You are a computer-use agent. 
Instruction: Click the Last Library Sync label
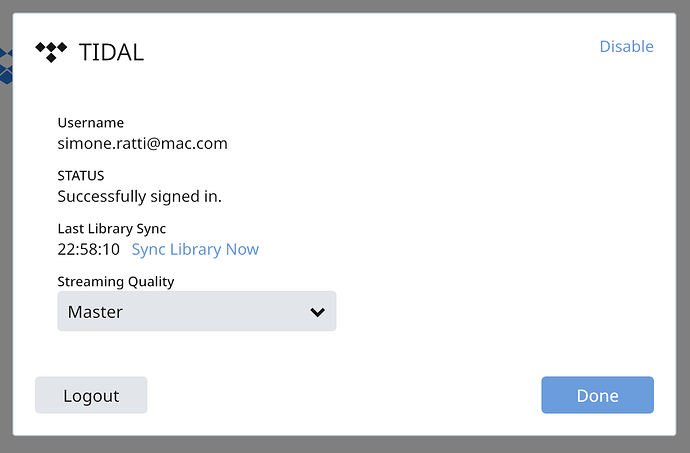112,228
